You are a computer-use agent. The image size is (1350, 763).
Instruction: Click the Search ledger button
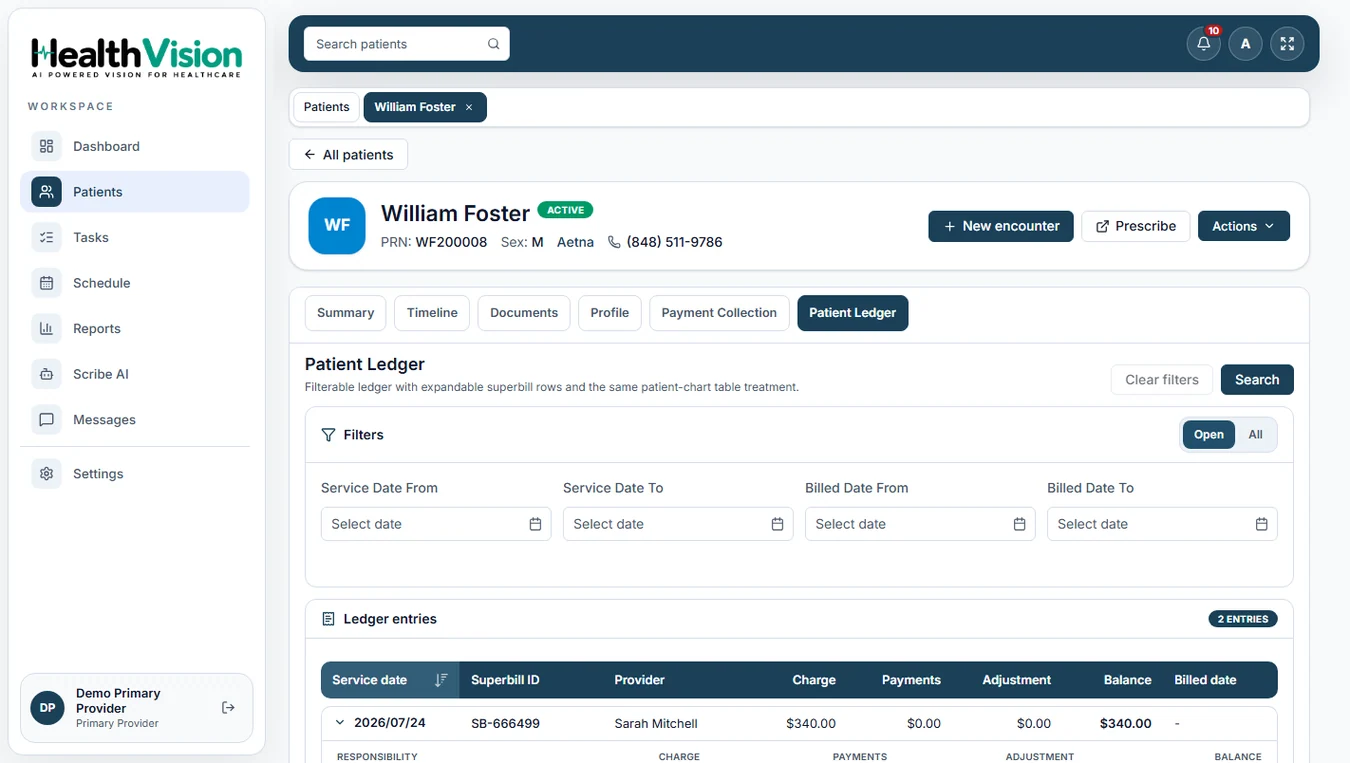[x=1257, y=380]
